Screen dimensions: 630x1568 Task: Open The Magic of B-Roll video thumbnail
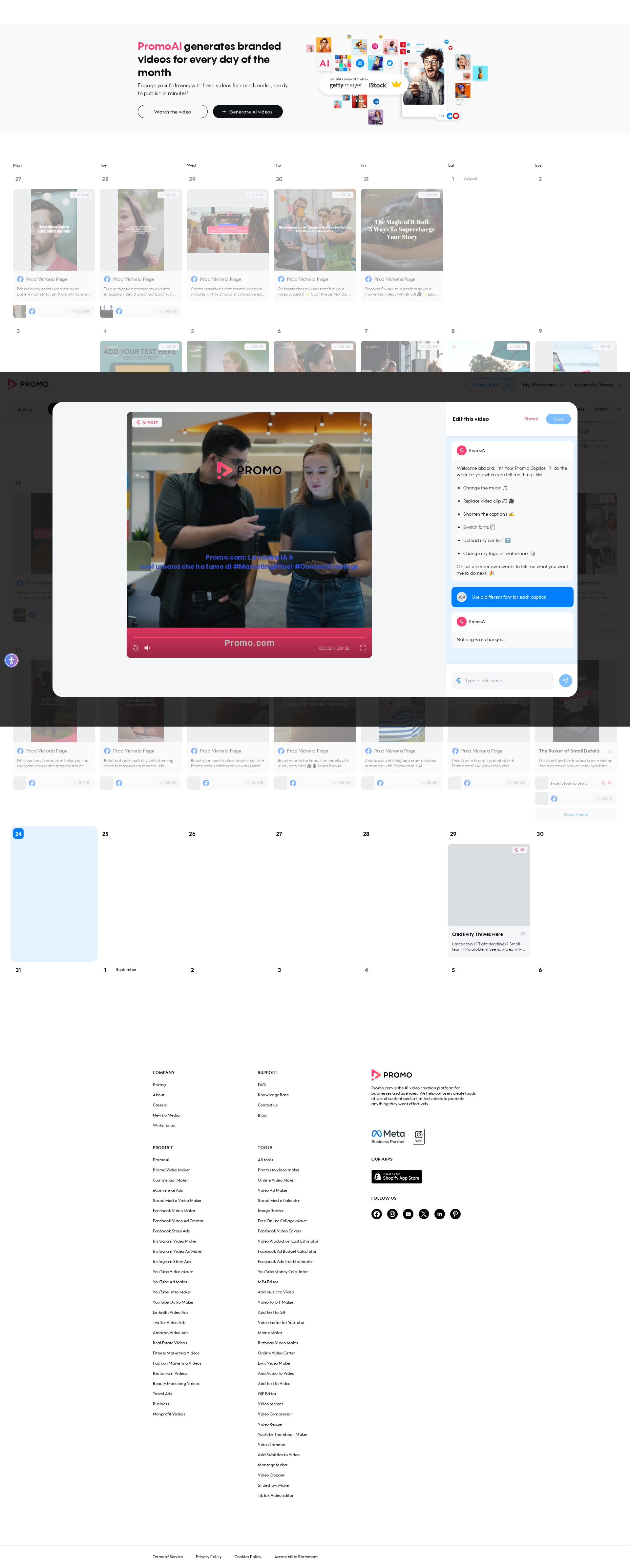402,230
